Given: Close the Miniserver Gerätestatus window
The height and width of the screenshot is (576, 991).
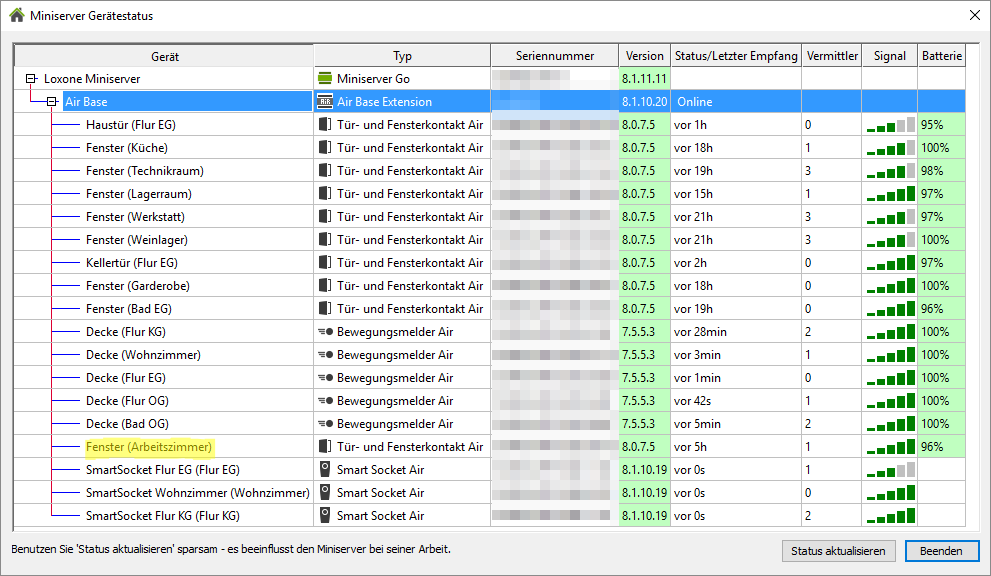Looking at the screenshot, I should [x=975, y=15].
